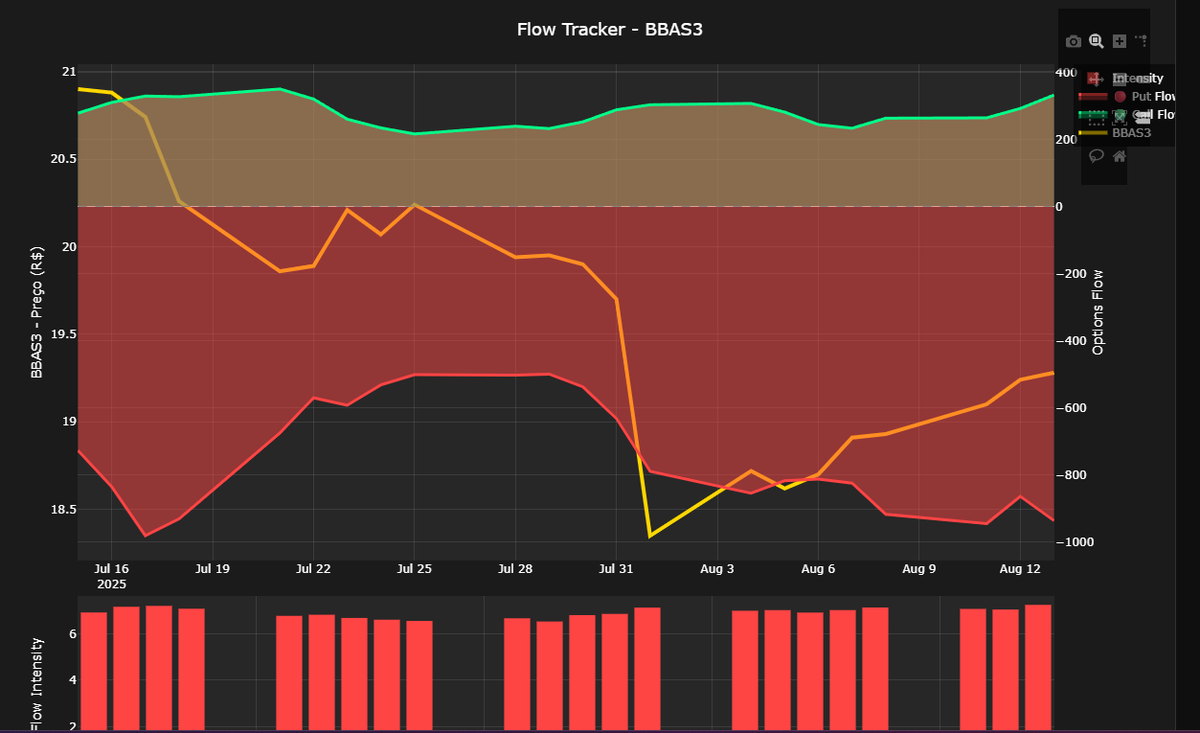Click the 21 price axis tick
This screenshot has height=733, width=1200.
pyautogui.click(x=68, y=72)
